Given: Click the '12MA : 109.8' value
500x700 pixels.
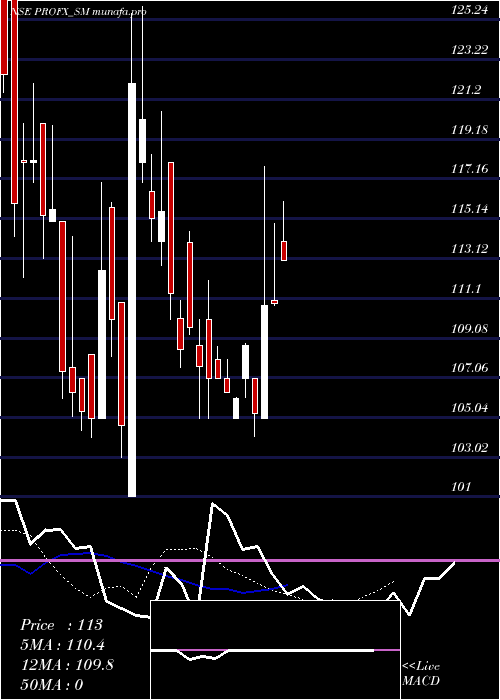Looking at the screenshot, I should [67, 665].
